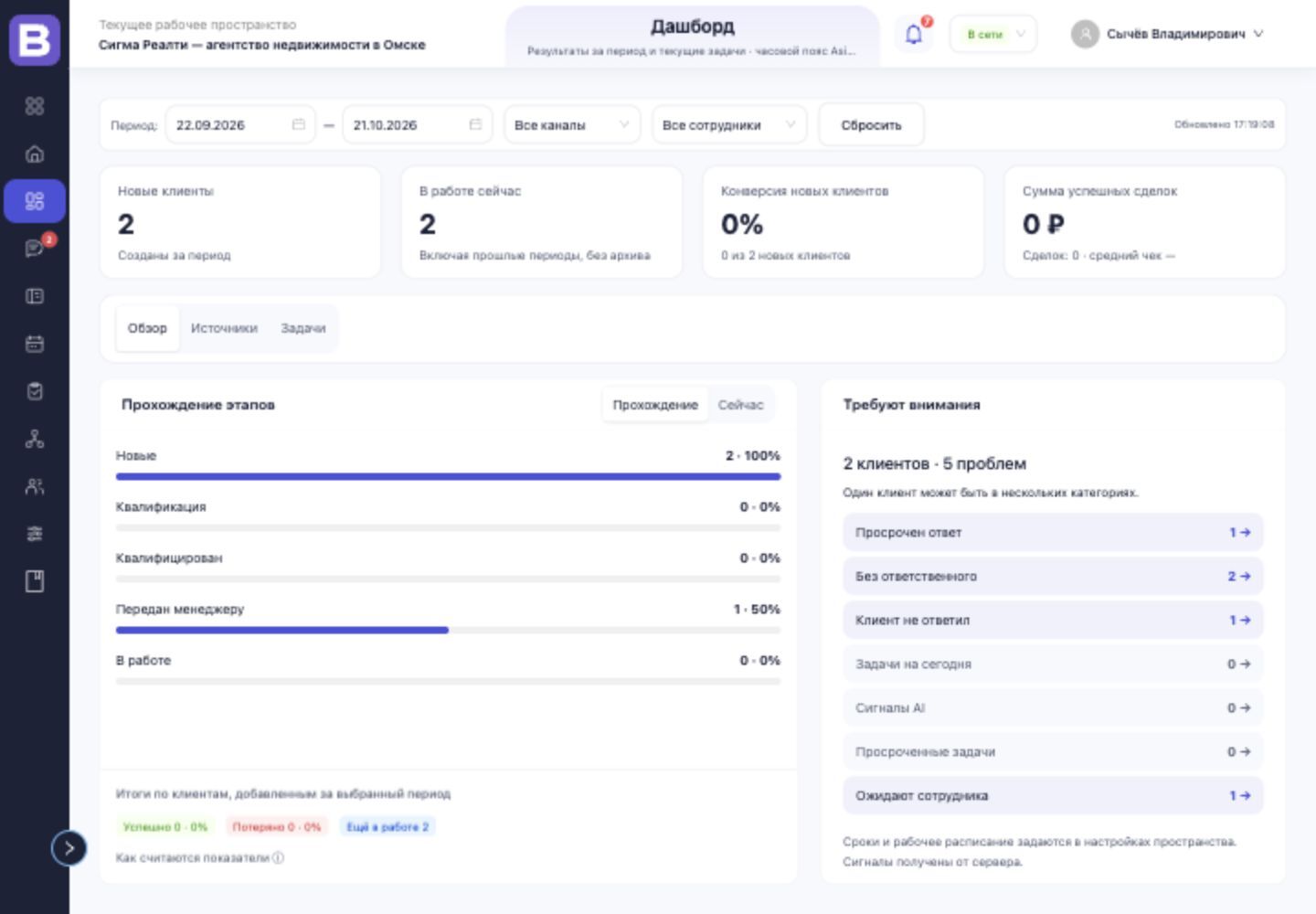The image size is (1316, 914).
Task: Click the grey user avatar icon
Action: point(1085,34)
